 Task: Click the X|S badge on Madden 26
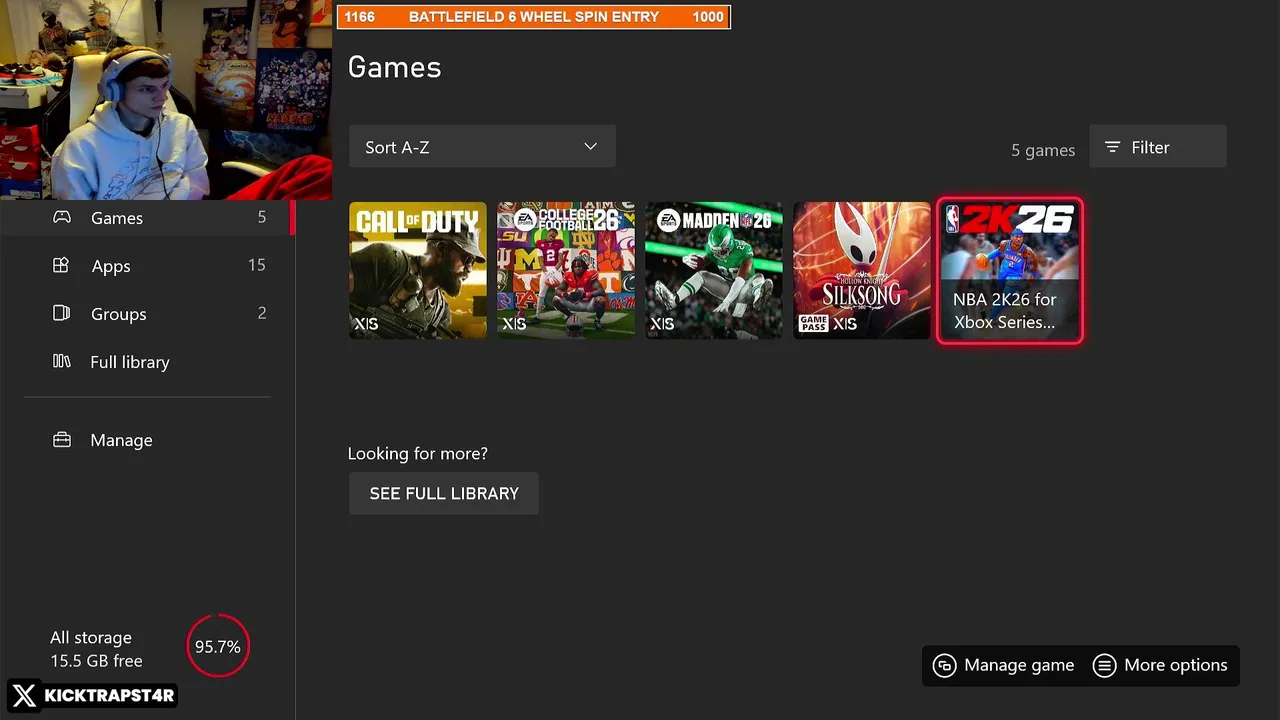(662, 324)
